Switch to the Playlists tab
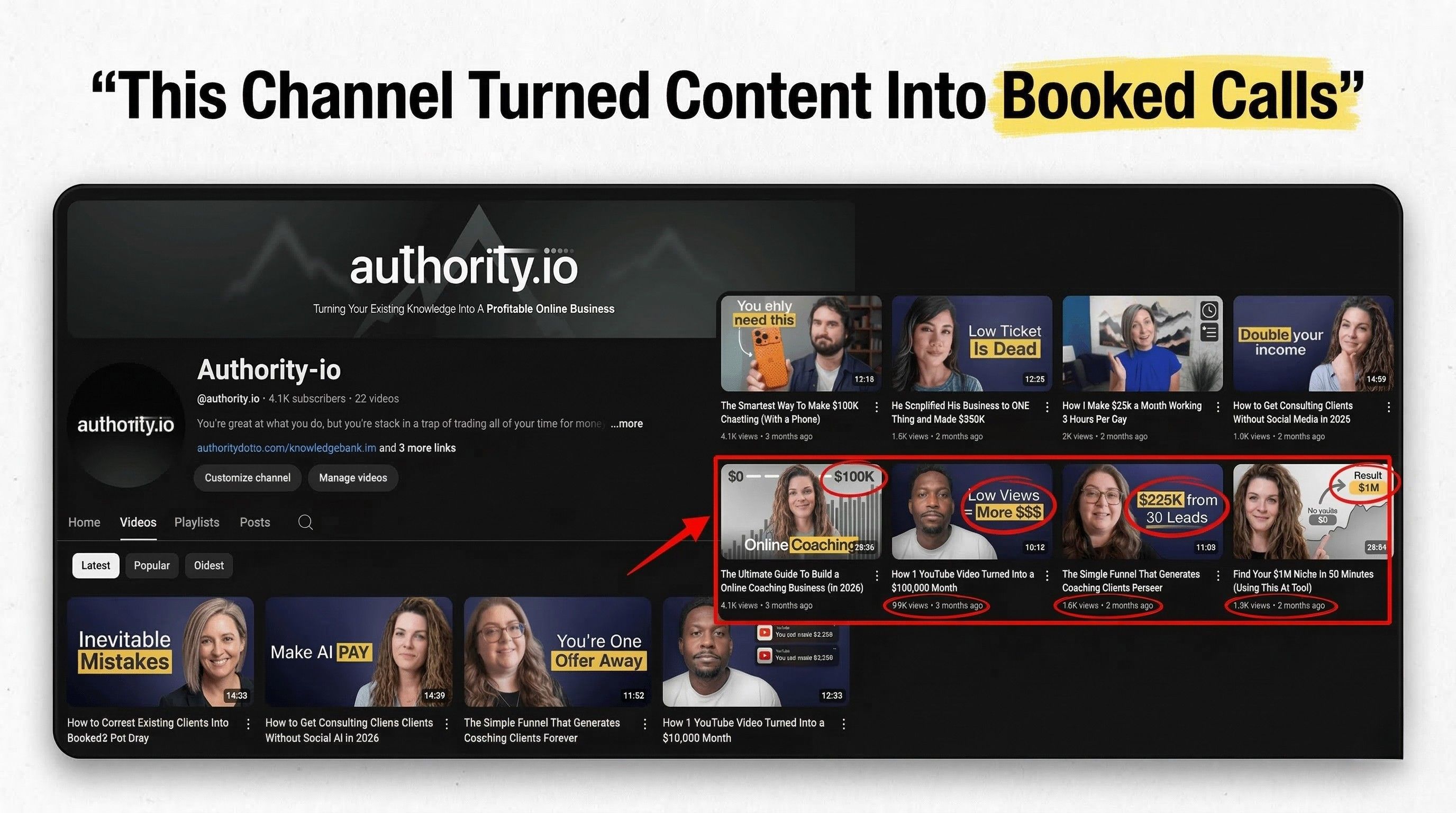Image resolution: width=1456 pixels, height=813 pixels. click(196, 522)
